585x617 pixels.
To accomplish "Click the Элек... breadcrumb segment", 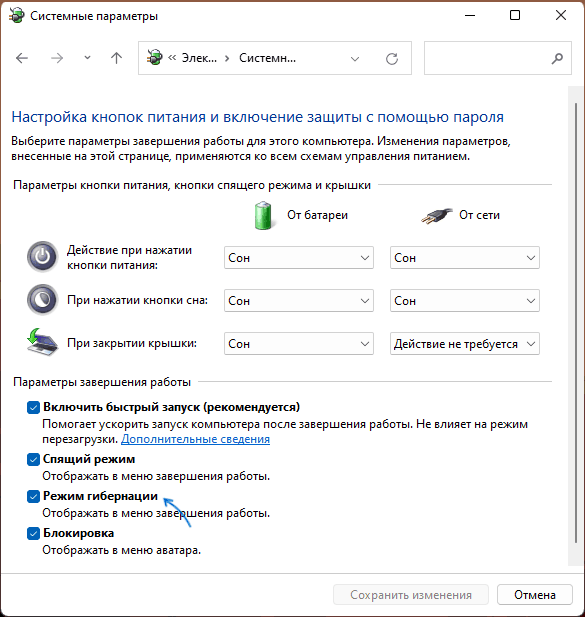I will click(199, 58).
